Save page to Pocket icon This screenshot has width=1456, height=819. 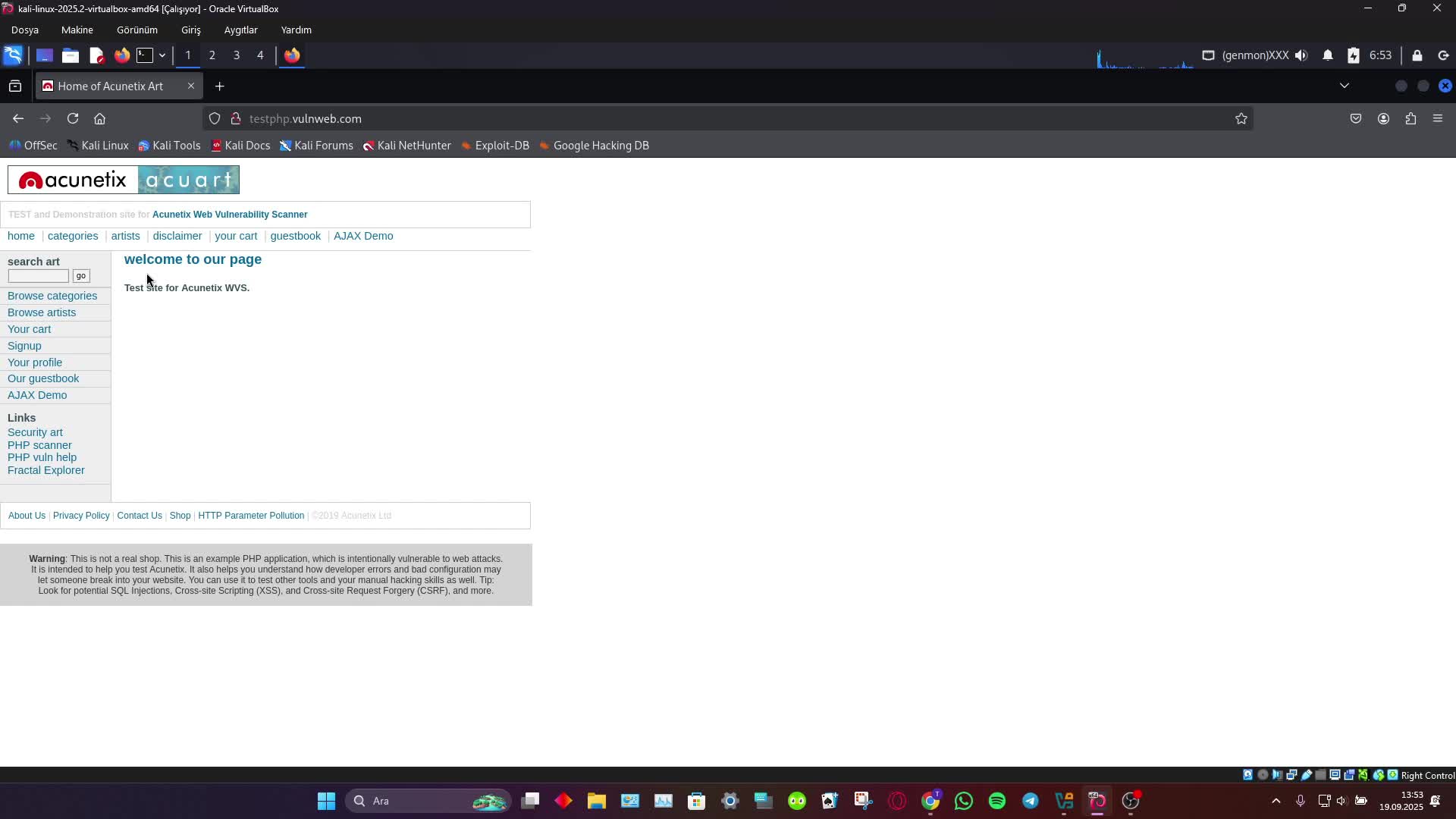1356,118
